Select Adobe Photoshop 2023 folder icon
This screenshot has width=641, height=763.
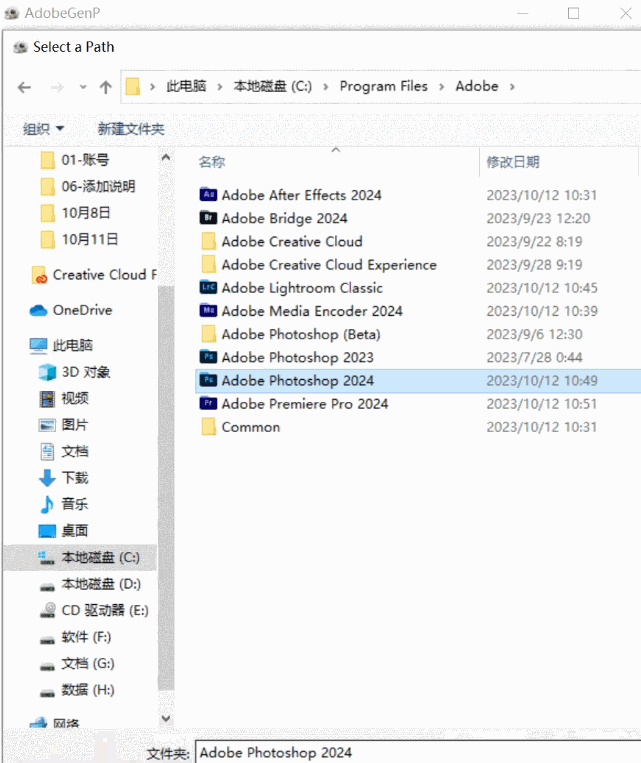tap(208, 357)
